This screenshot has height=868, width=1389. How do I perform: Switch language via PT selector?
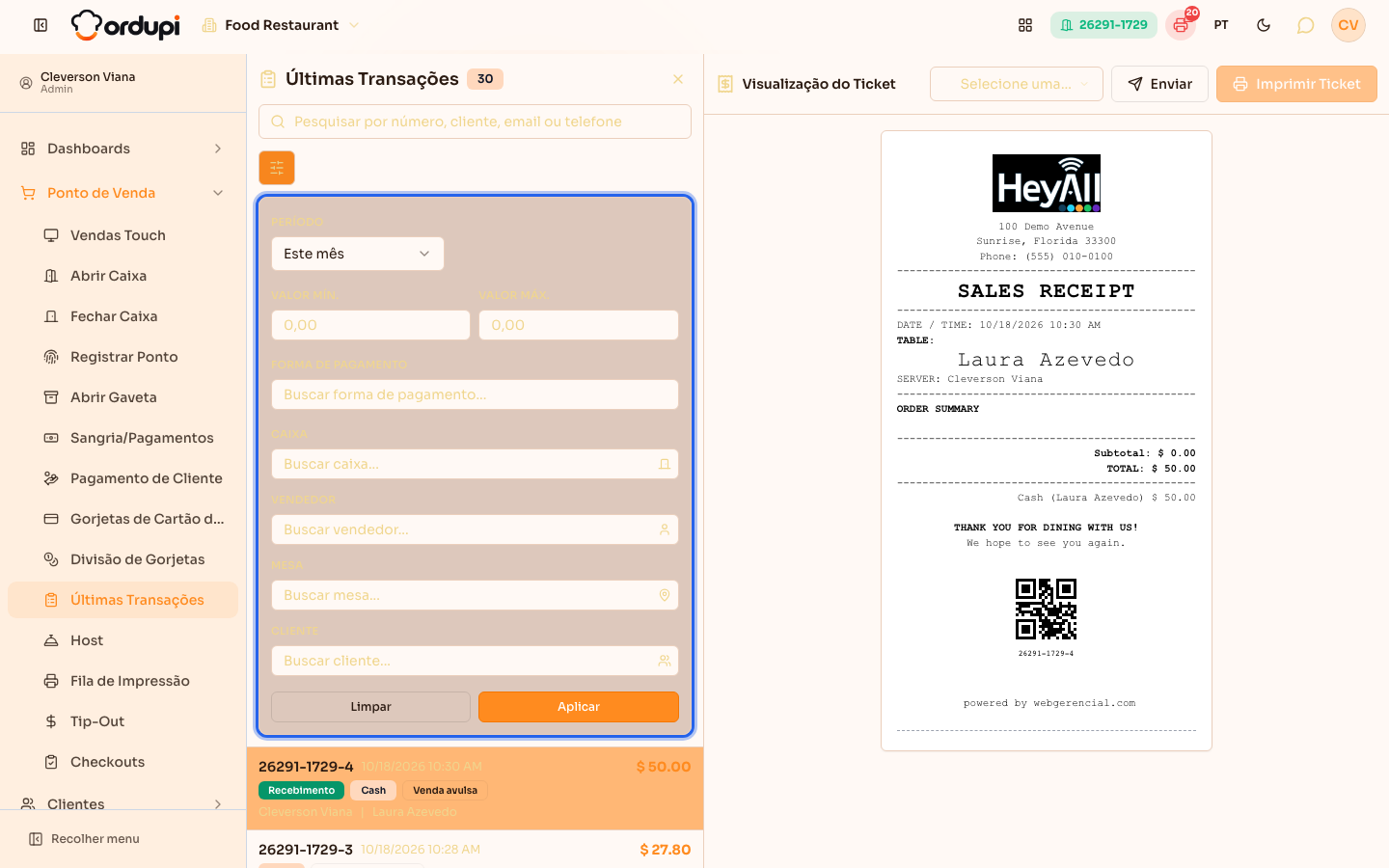(x=1221, y=25)
